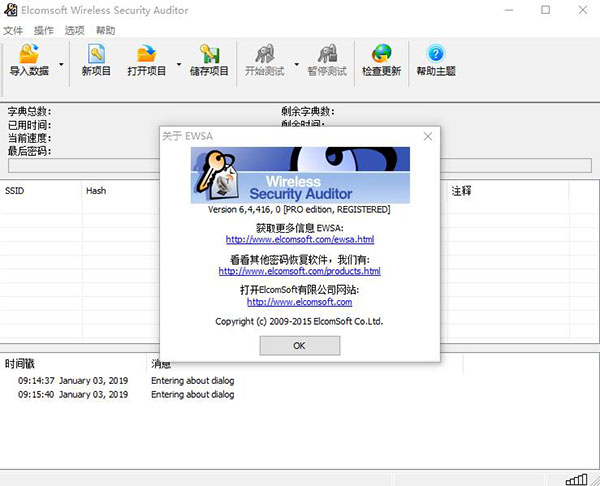This screenshot has width=600, height=486.
Task: Click the Total Dictionaries (字典总数) label
Action: point(29,112)
